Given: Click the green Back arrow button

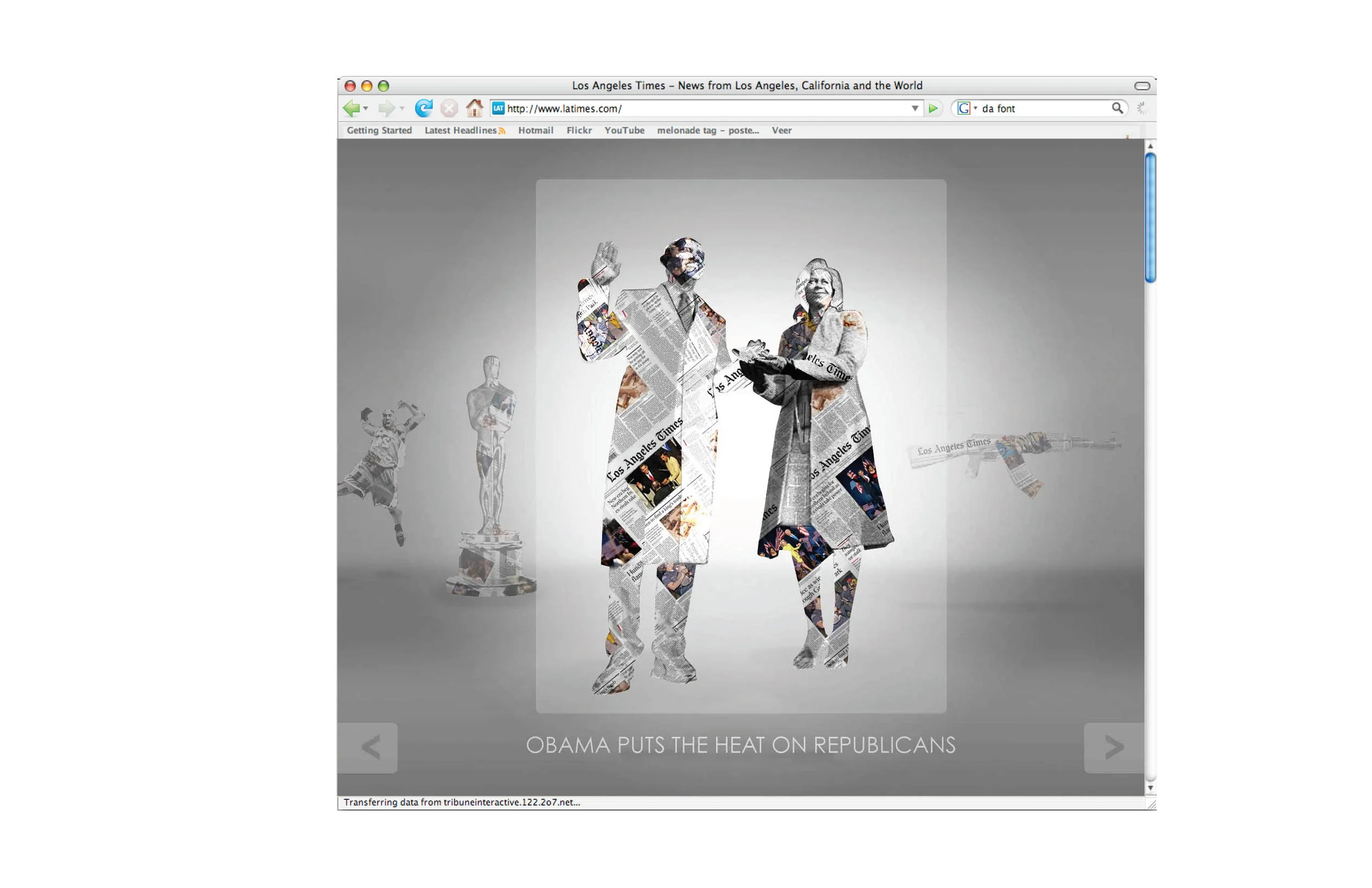Looking at the screenshot, I should click(351, 109).
